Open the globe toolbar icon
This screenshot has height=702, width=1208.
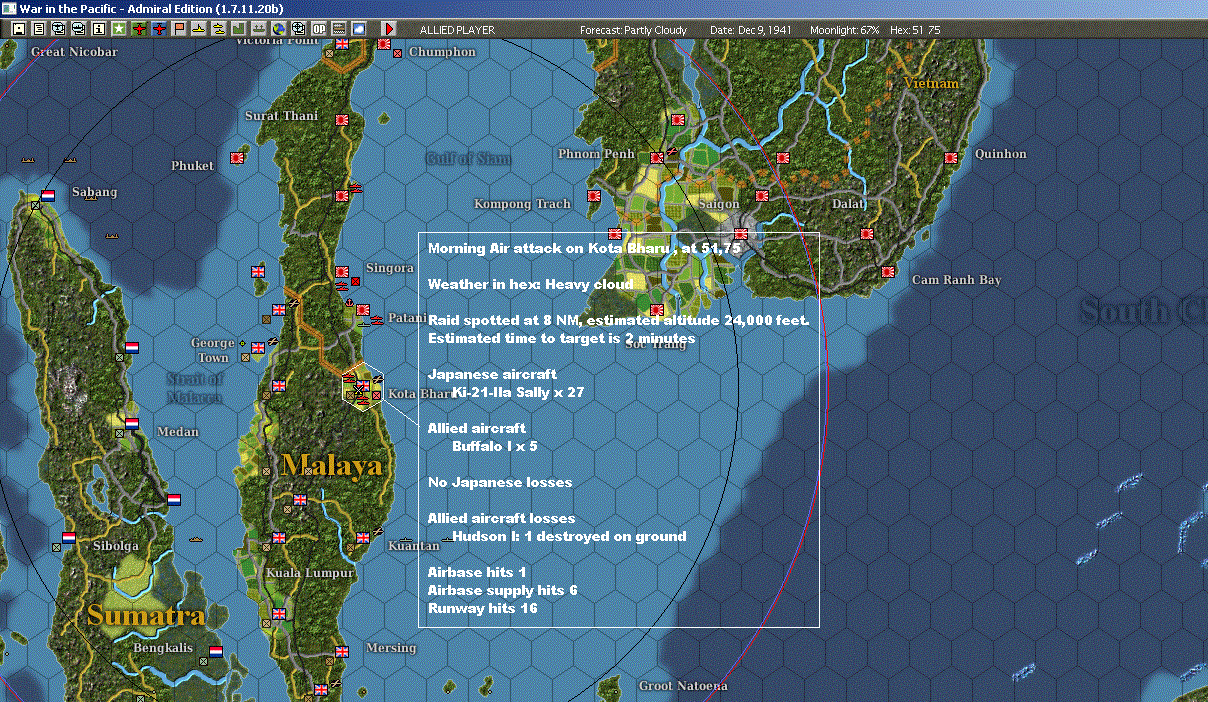(x=279, y=29)
